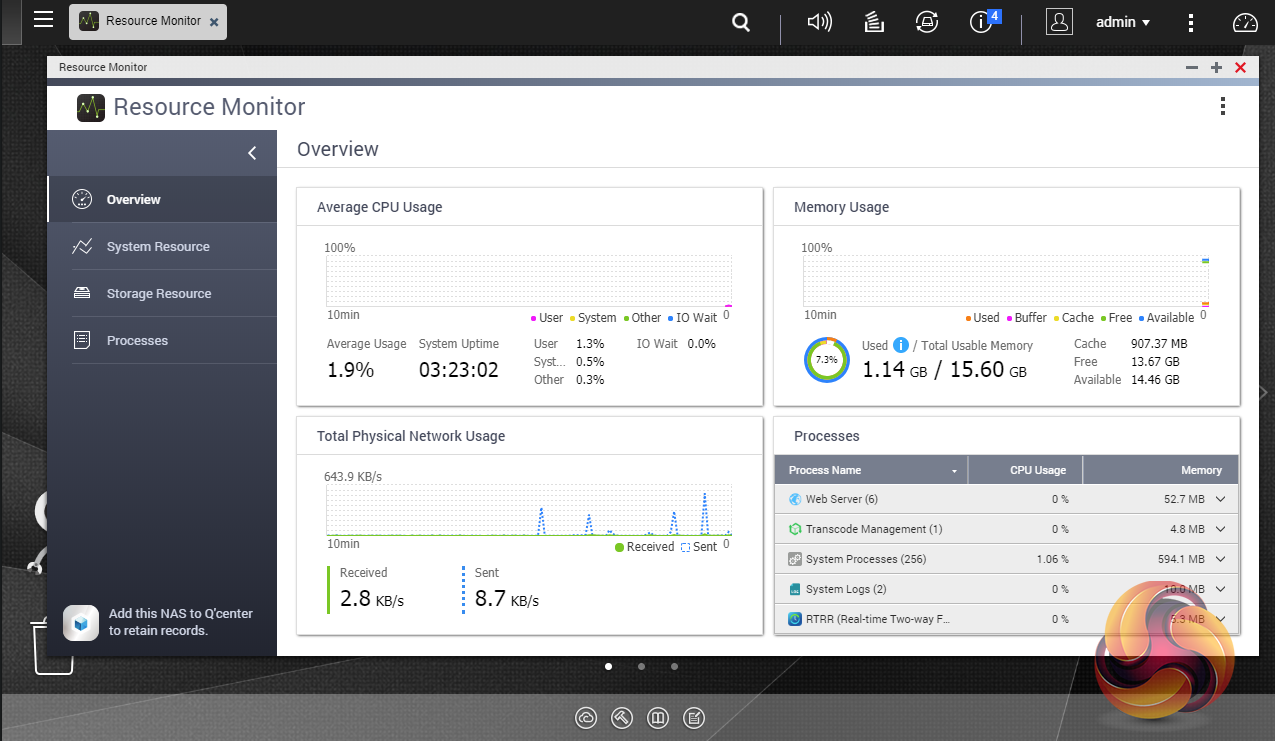Screen dimensions: 1275x744
Task: Click the Used memory info icon
Action: point(900,345)
